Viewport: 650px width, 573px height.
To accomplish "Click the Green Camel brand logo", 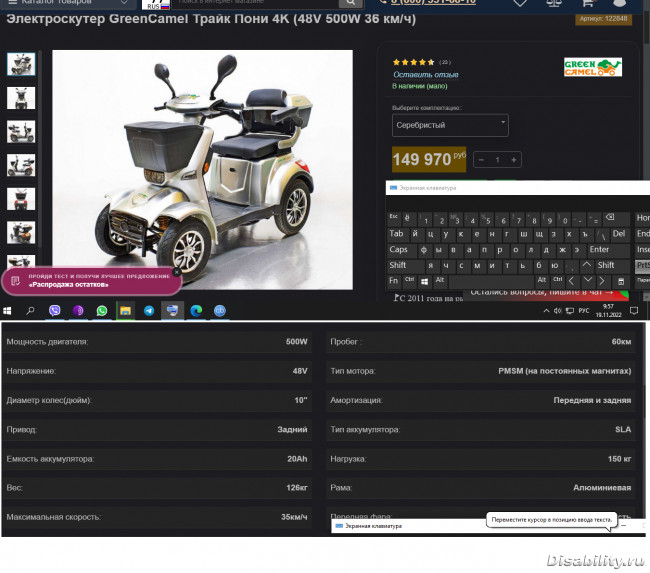I will point(593,67).
